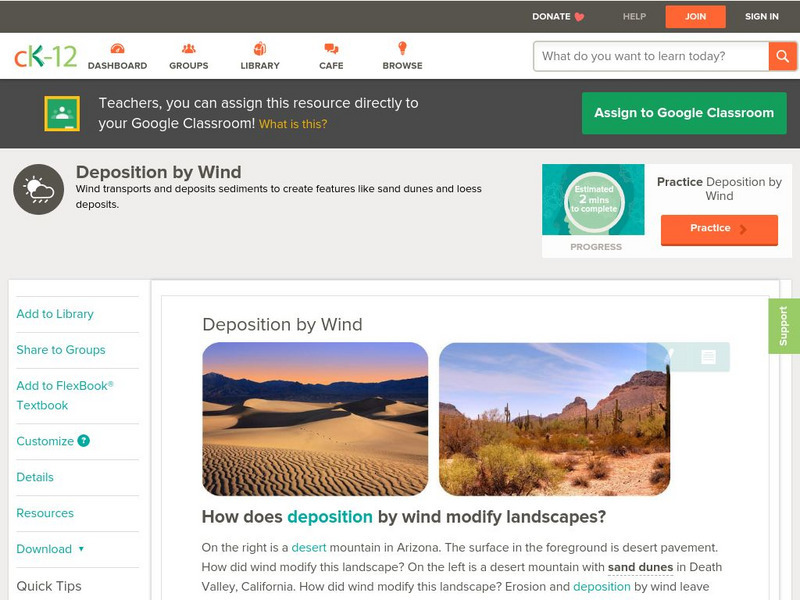Click the LIBRARY menu label
The image size is (800, 600).
tap(260, 66)
